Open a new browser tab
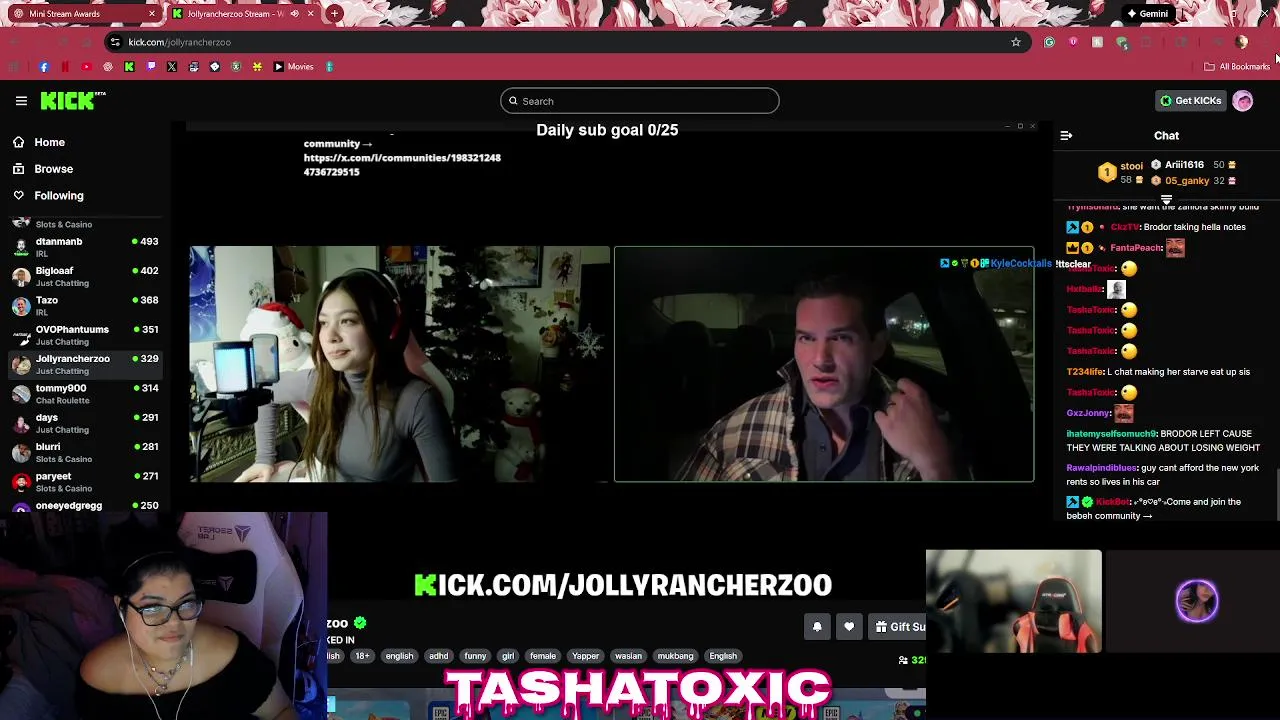1280x720 pixels. point(334,14)
